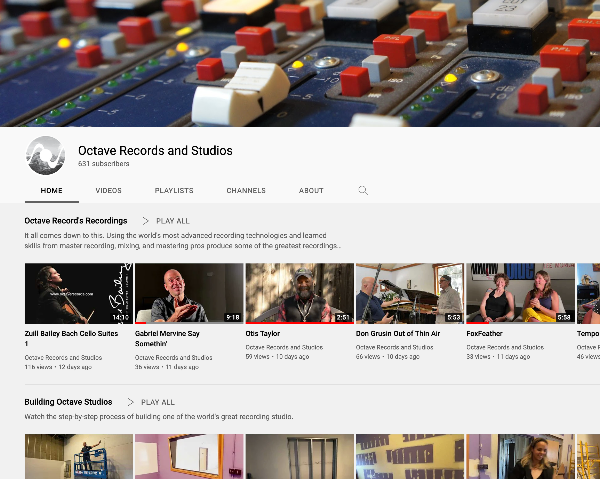Open the channel search magnifier icon

pyautogui.click(x=363, y=190)
